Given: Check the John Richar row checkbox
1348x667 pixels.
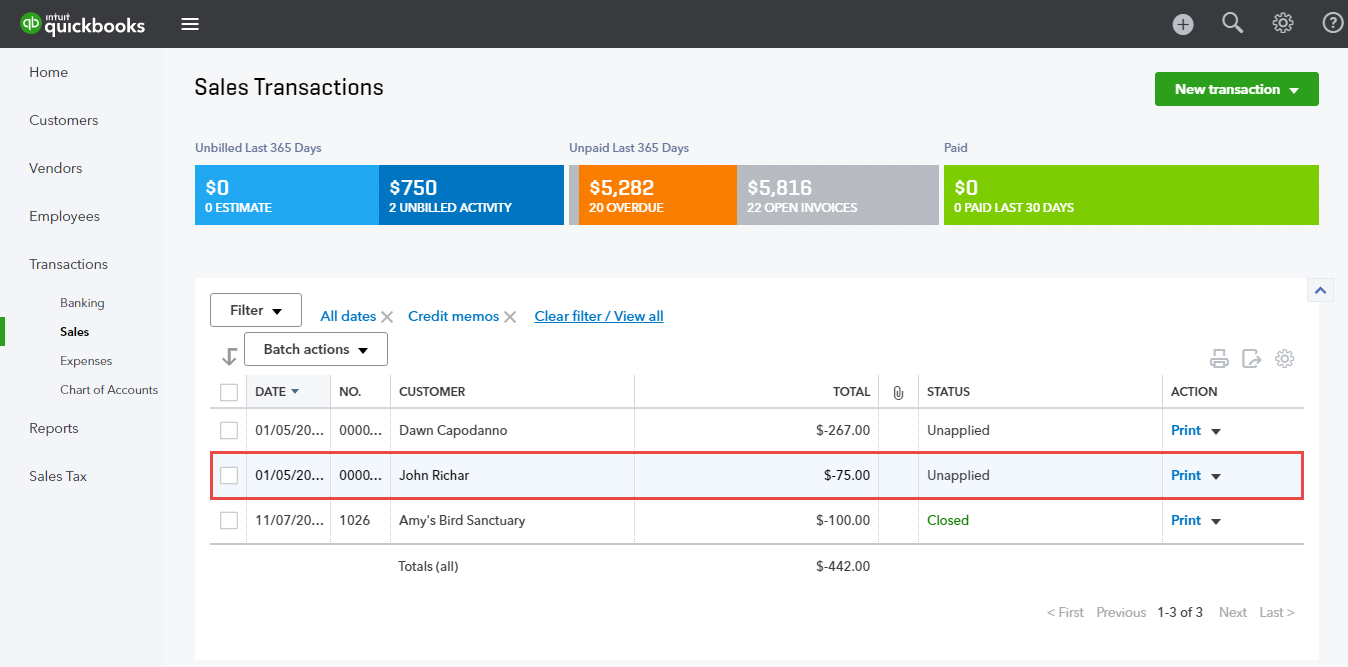Looking at the screenshot, I should pyautogui.click(x=229, y=475).
